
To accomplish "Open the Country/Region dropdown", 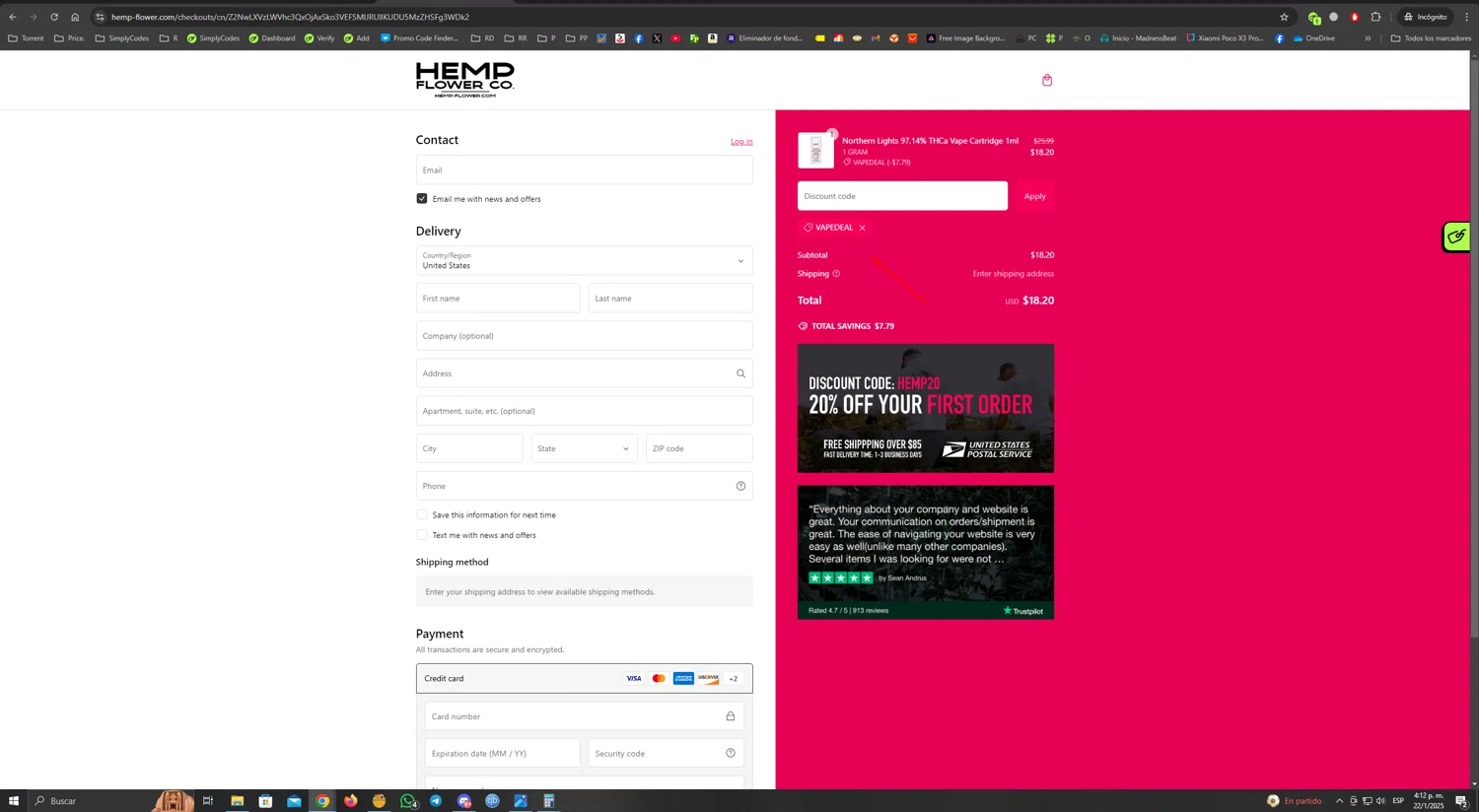I will click(x=584, y=261).
